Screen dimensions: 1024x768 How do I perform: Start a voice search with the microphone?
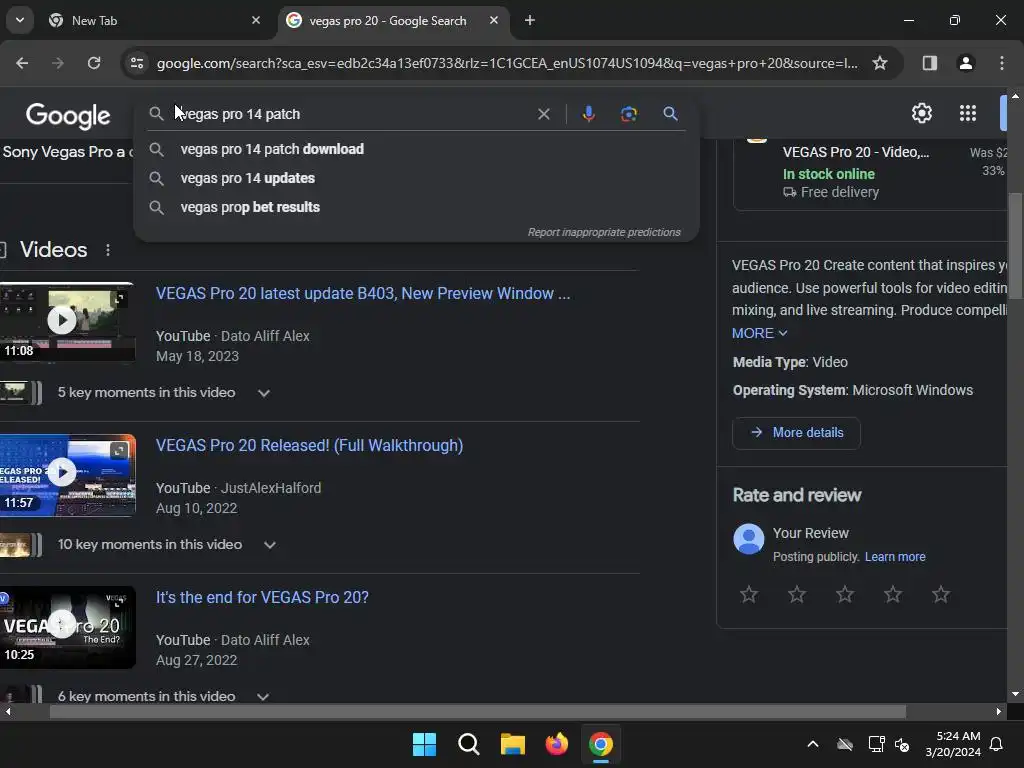[588, 114]
